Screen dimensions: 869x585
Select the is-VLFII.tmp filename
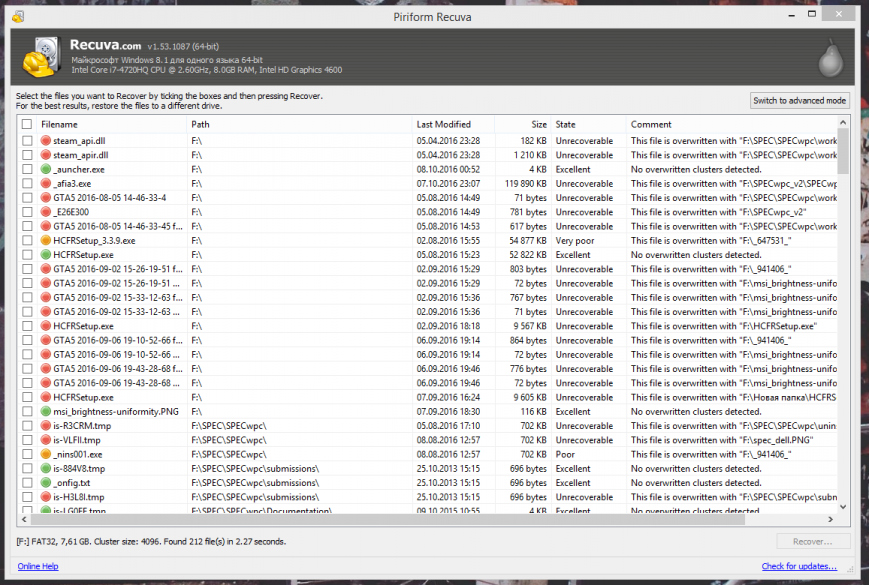point(77,440)
